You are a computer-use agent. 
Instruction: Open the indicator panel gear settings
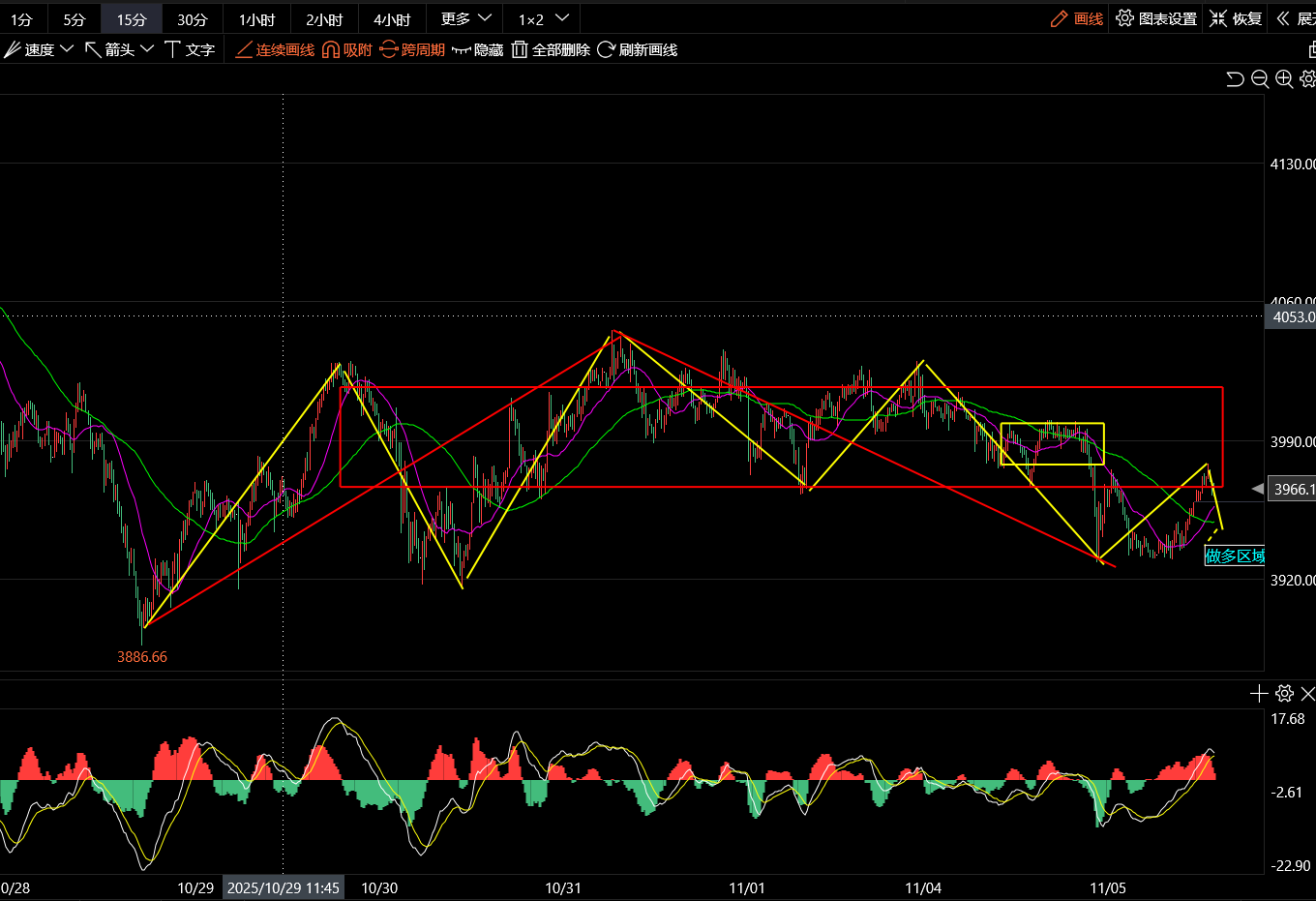coord(1284,693)
